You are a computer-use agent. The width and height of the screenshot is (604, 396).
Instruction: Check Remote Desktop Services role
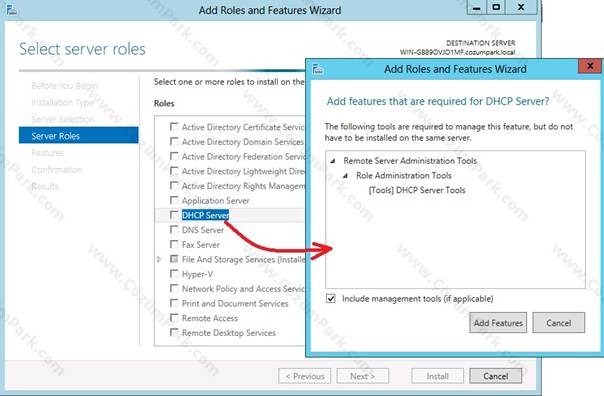[x=174, y=332]
